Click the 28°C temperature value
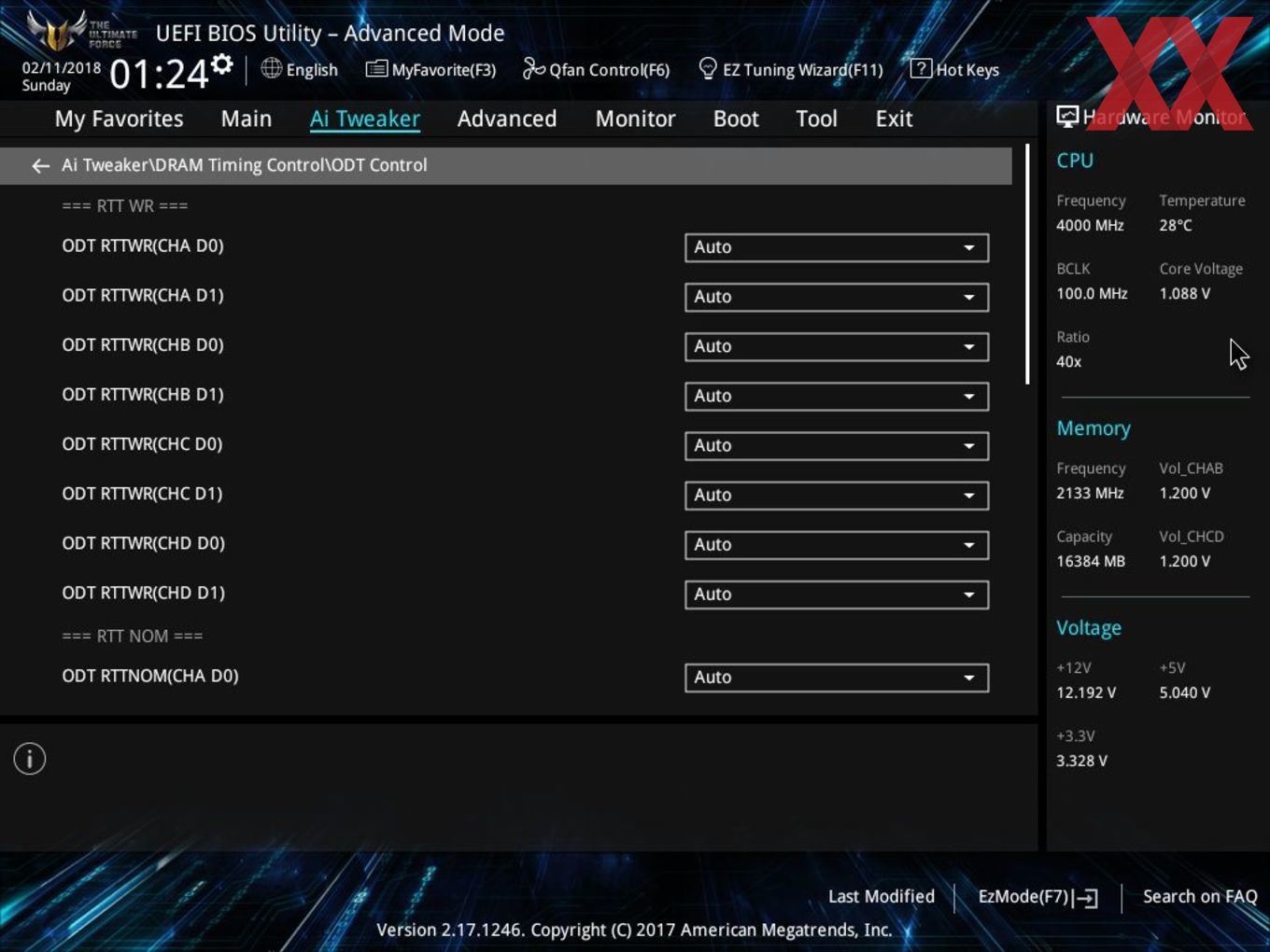This screenshot has height=952, width=1270. click(x=1176, y=225)
